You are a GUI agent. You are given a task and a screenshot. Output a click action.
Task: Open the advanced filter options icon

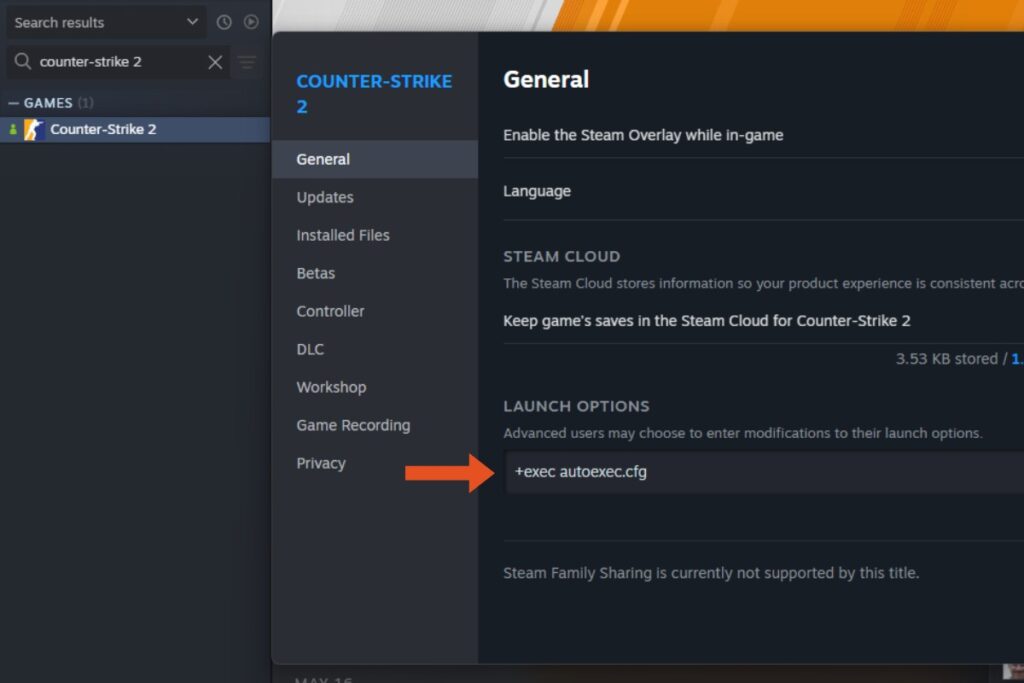247,61
